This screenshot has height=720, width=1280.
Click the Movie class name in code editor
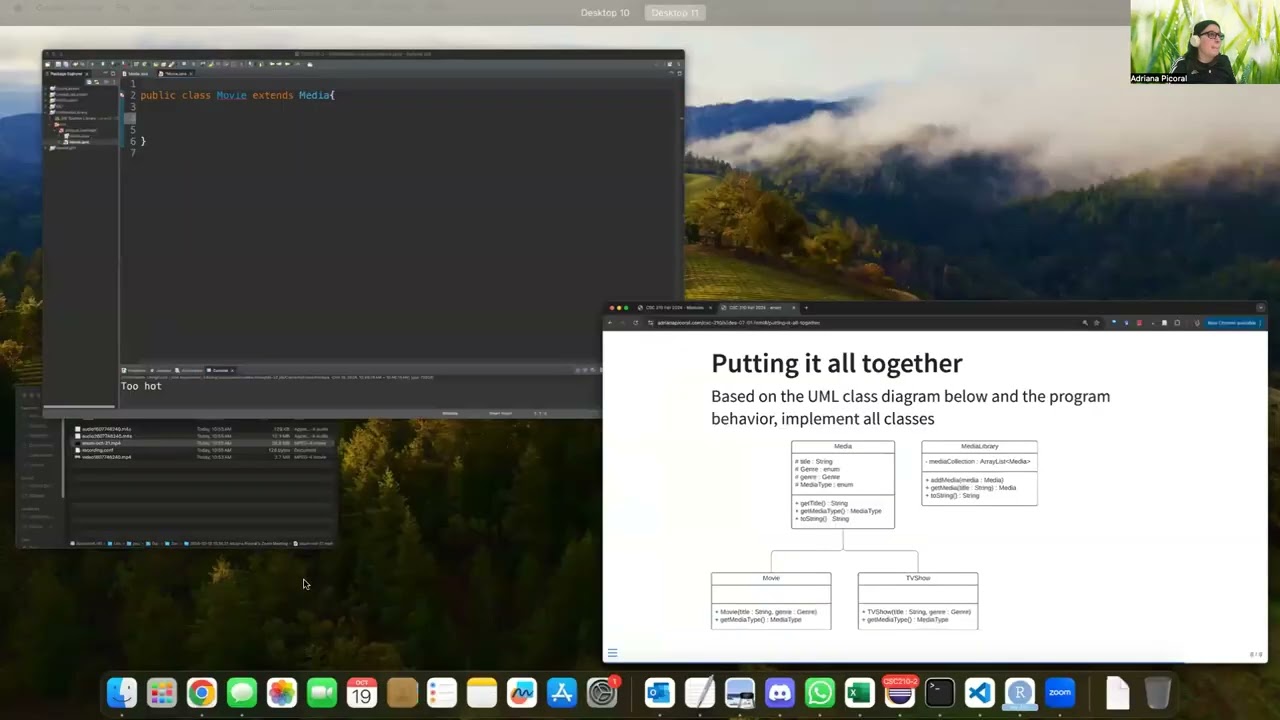click(231, 95)
